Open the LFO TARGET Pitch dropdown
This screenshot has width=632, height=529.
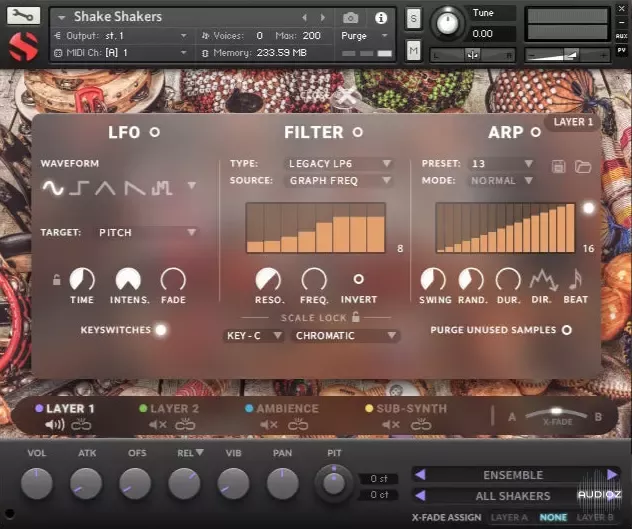pyautogui.click(x=148, y=233)
